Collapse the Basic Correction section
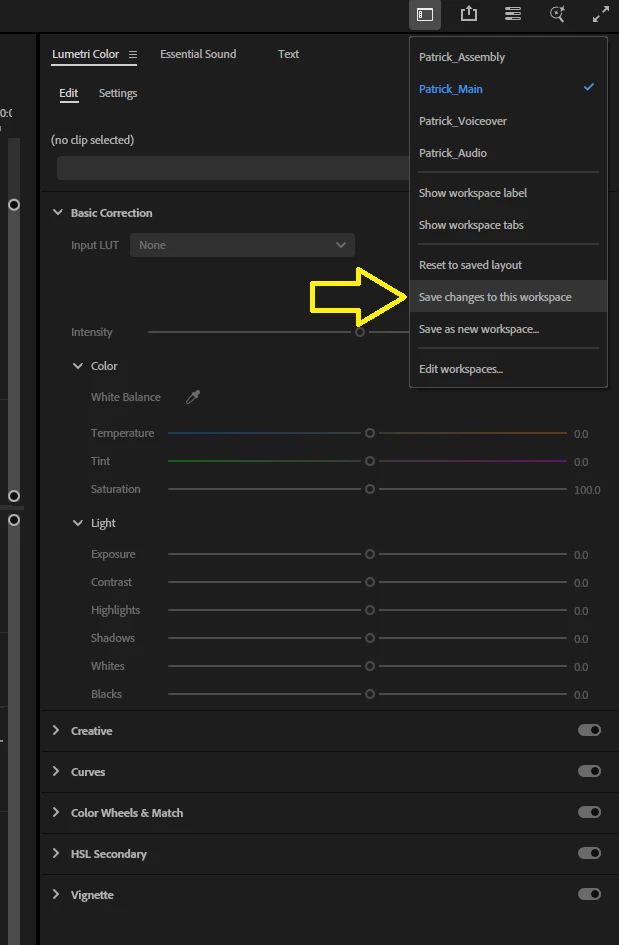The width and height of the screenshot is (619, 945). 58,213
